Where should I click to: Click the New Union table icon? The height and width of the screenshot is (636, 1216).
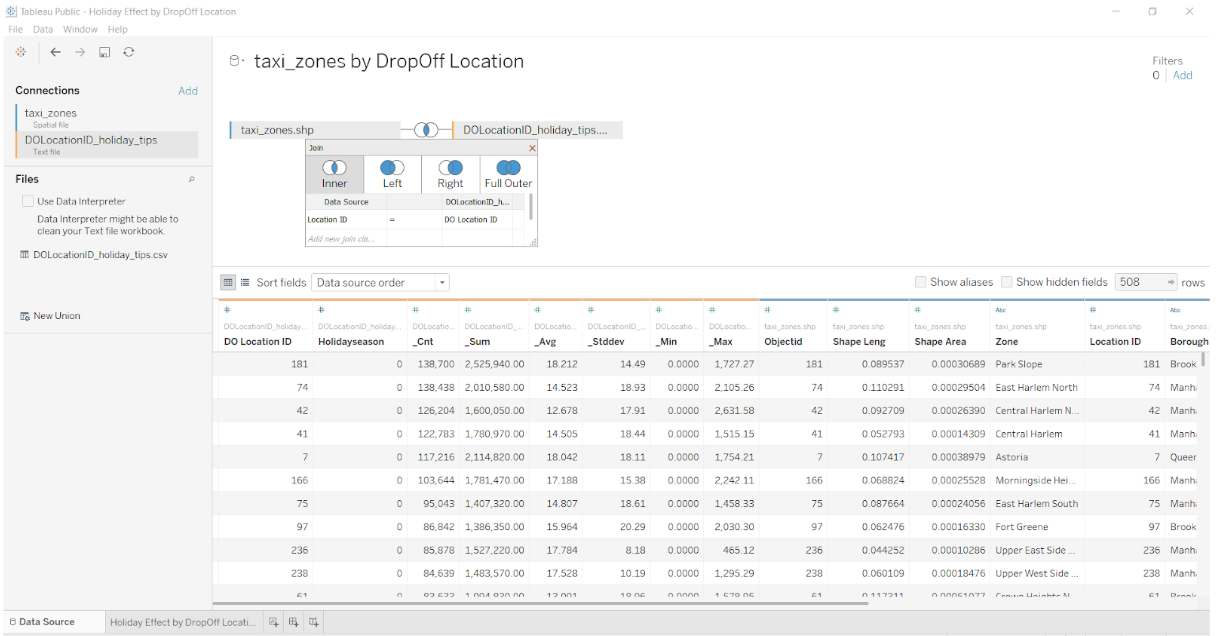click(25, 316)
